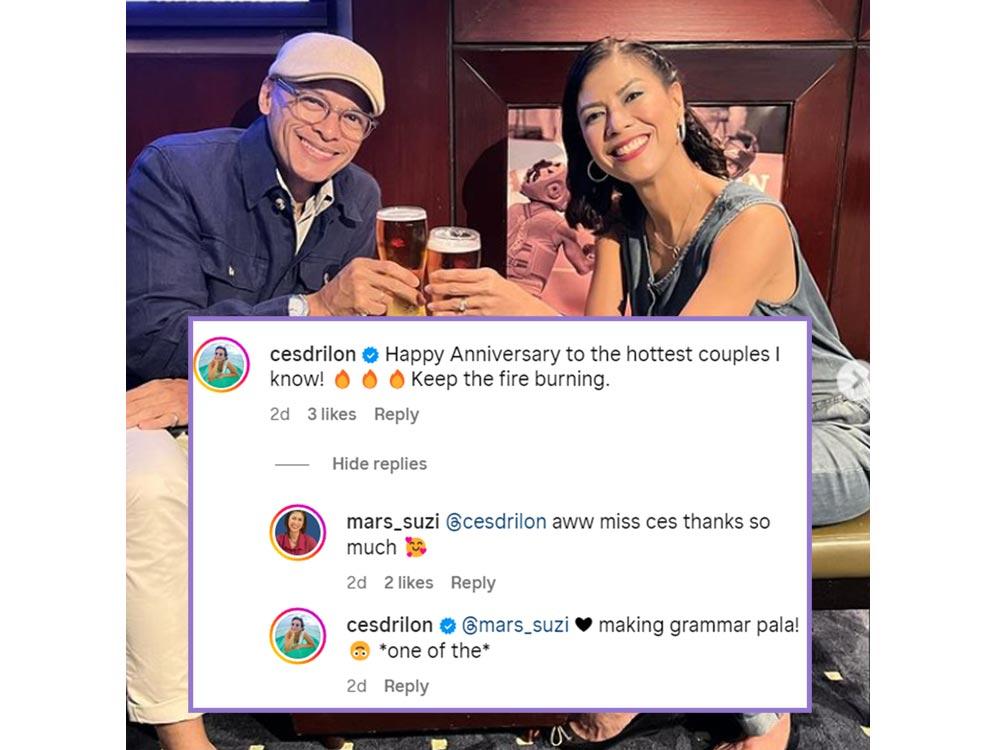1000x750 pixels.
Task: Reply to cesdrilon's grammar correction comment
Action: pos(406,686)
